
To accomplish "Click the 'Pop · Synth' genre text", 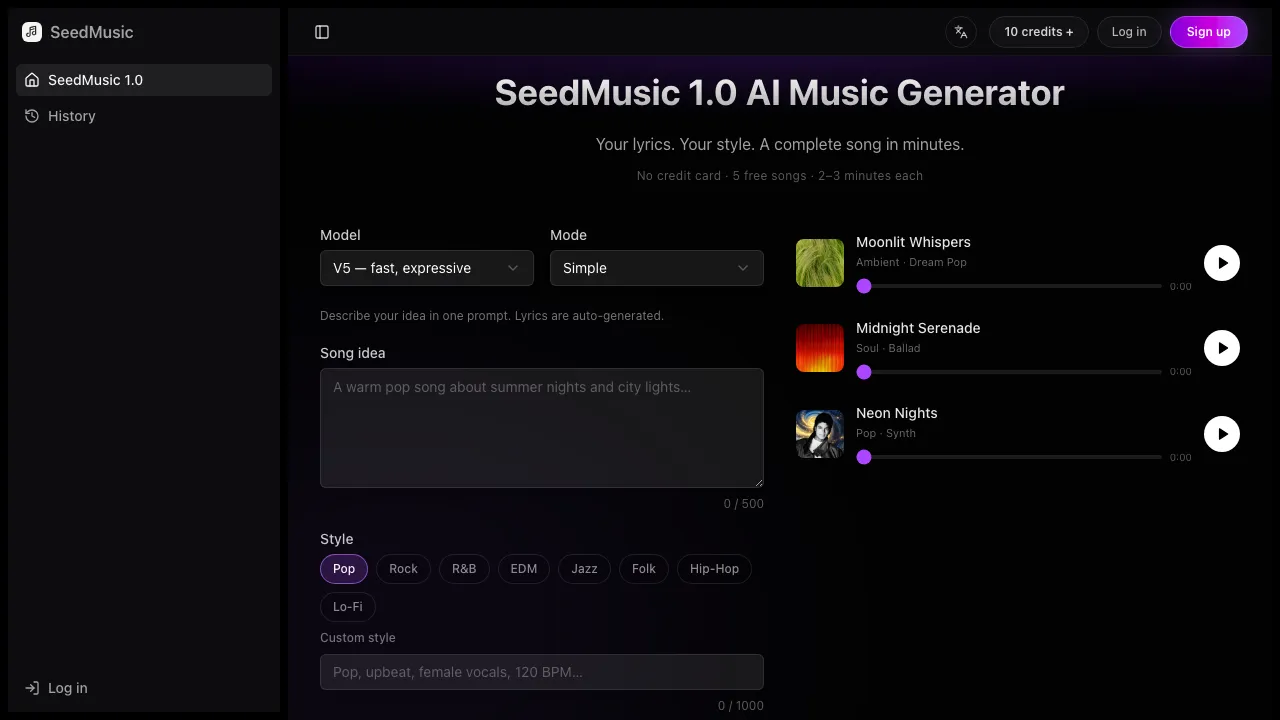I will 886,433.
